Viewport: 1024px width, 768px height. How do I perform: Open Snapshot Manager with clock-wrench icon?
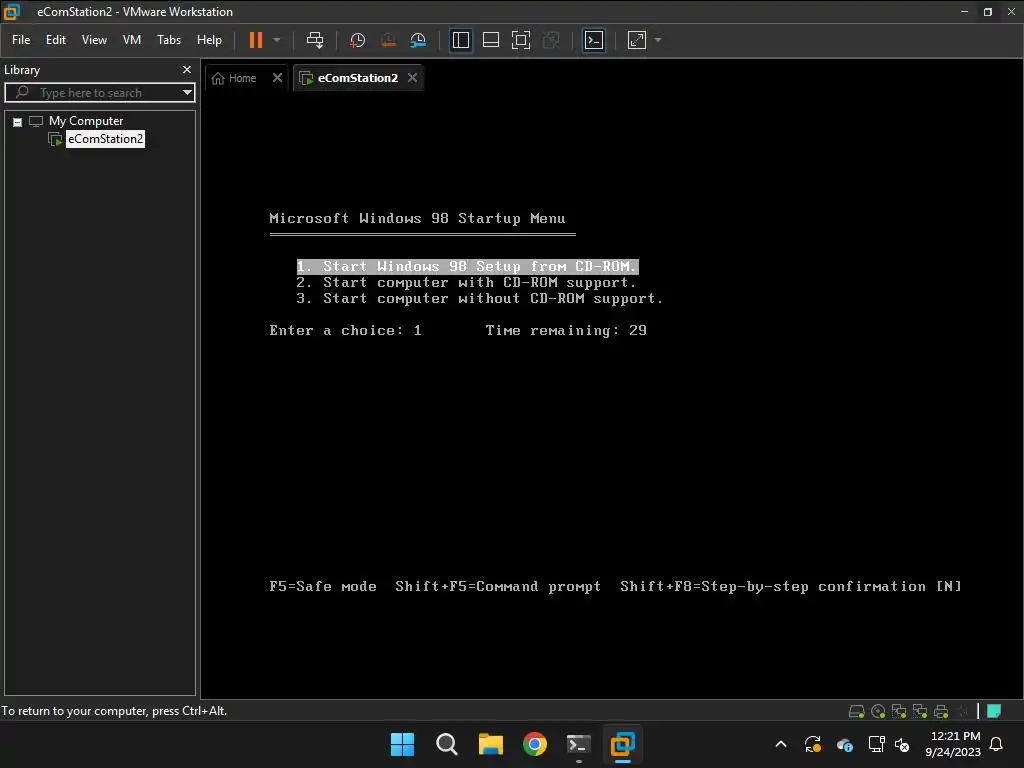pos(418,40)
